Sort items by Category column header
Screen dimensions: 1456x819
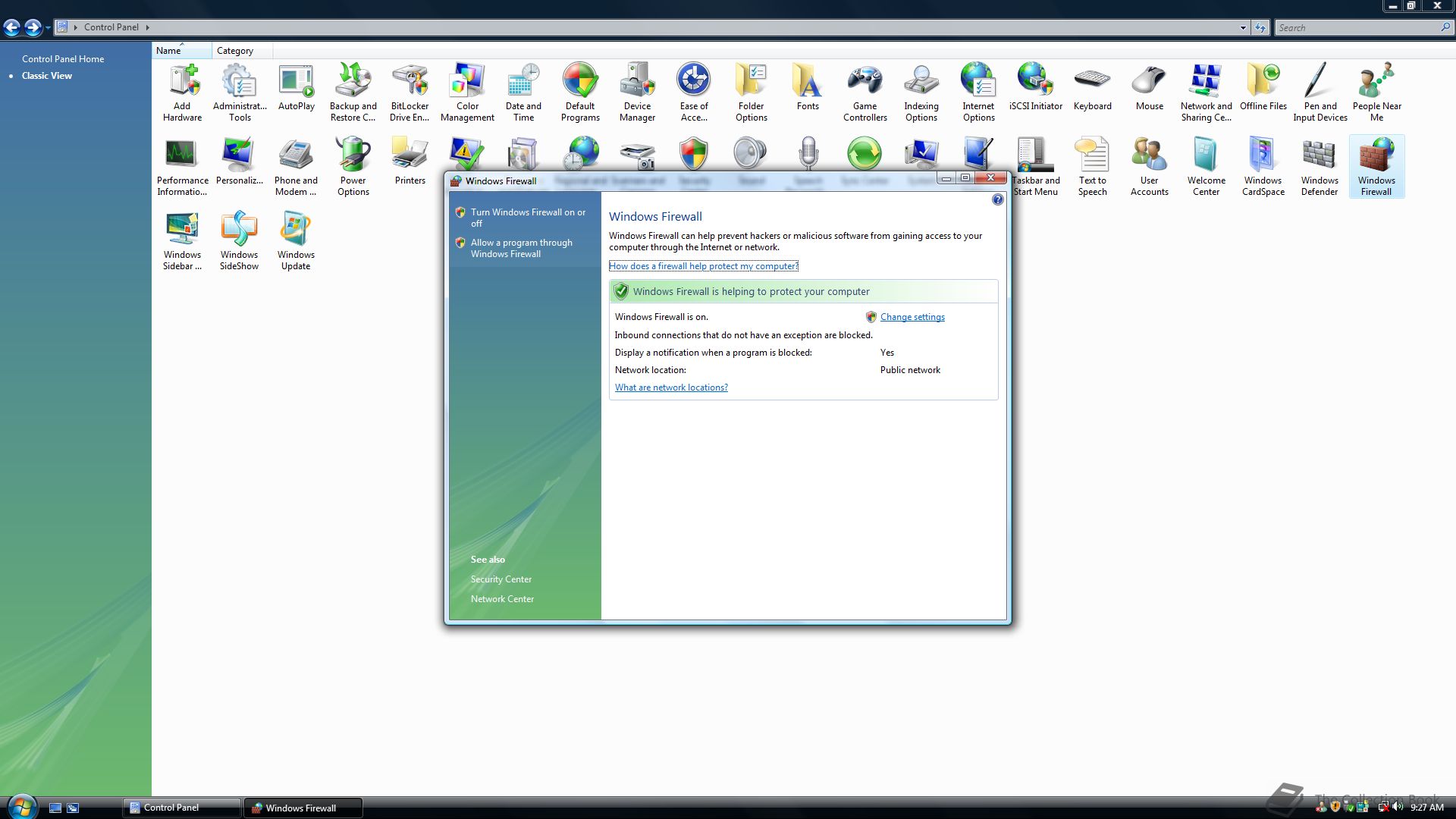[242, 51]
